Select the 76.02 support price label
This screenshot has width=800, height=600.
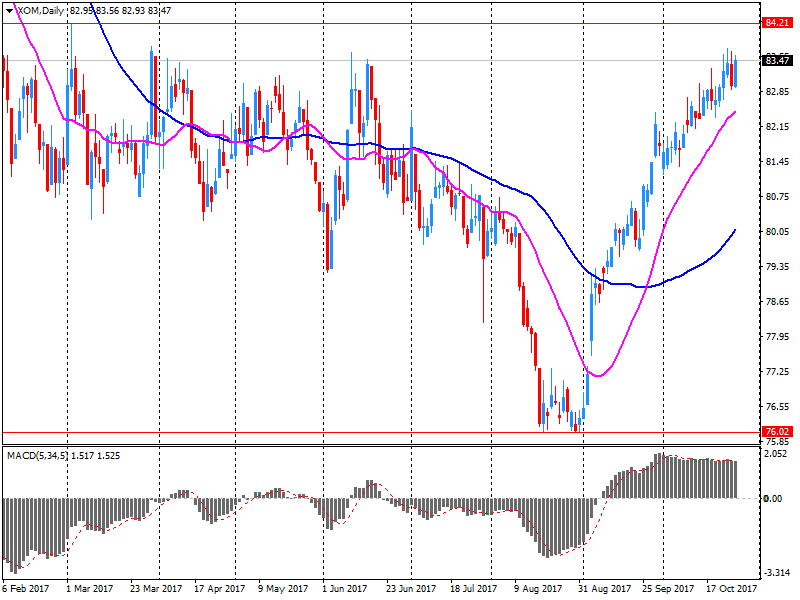point(778,432)
